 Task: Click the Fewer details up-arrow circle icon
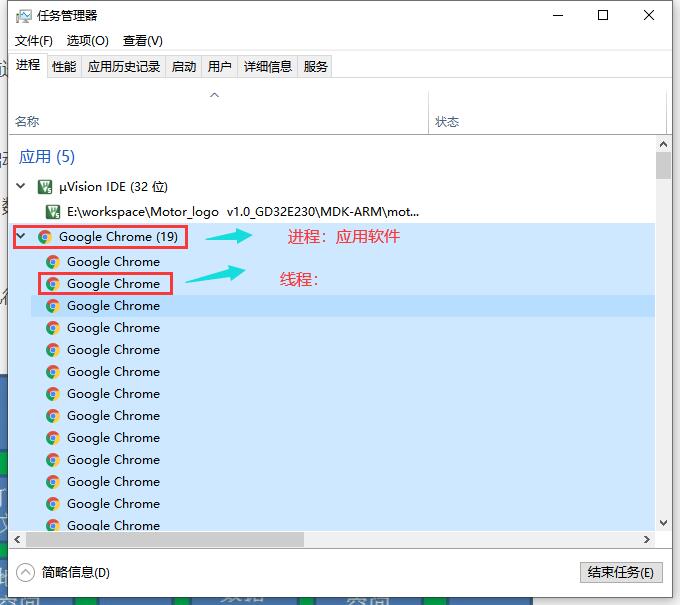point(25,572)
